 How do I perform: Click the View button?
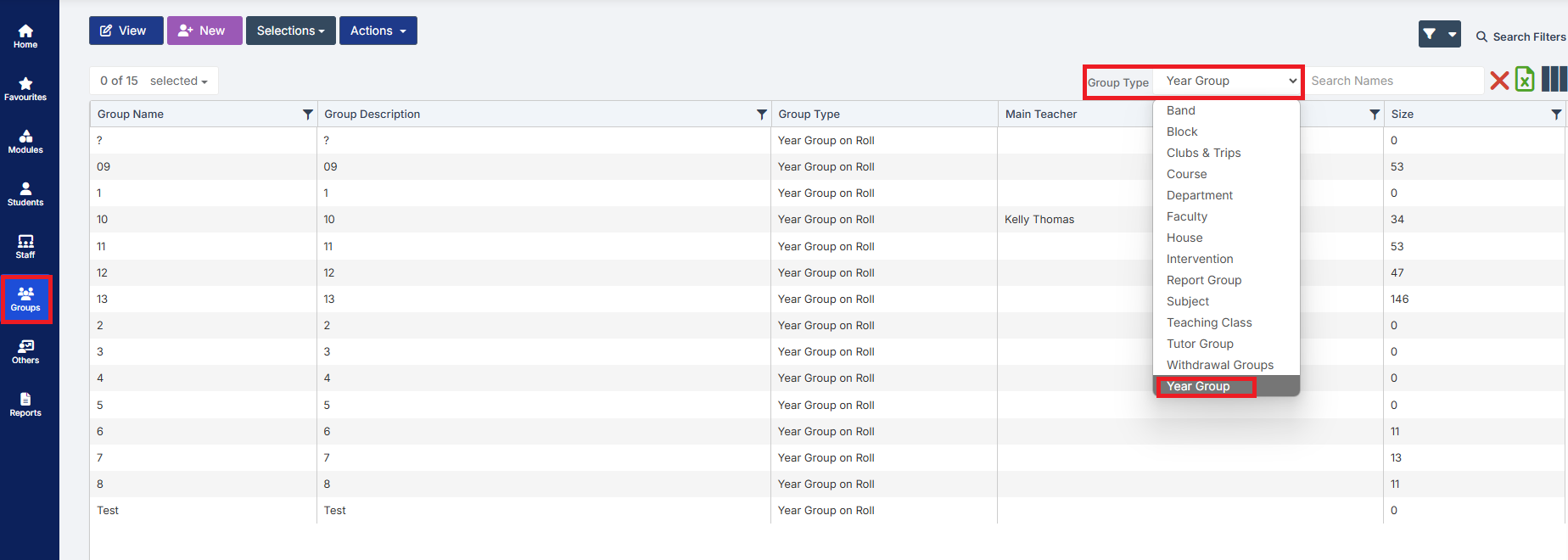click(x=123, y=31)
